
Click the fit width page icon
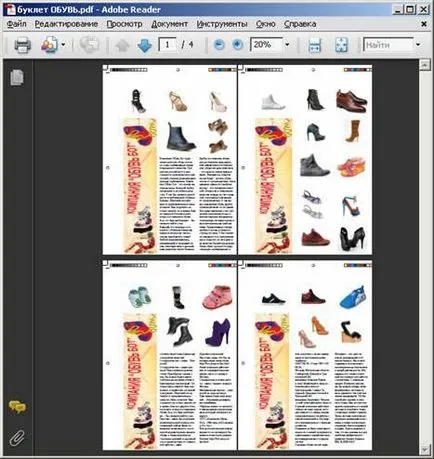click(315, 45)
